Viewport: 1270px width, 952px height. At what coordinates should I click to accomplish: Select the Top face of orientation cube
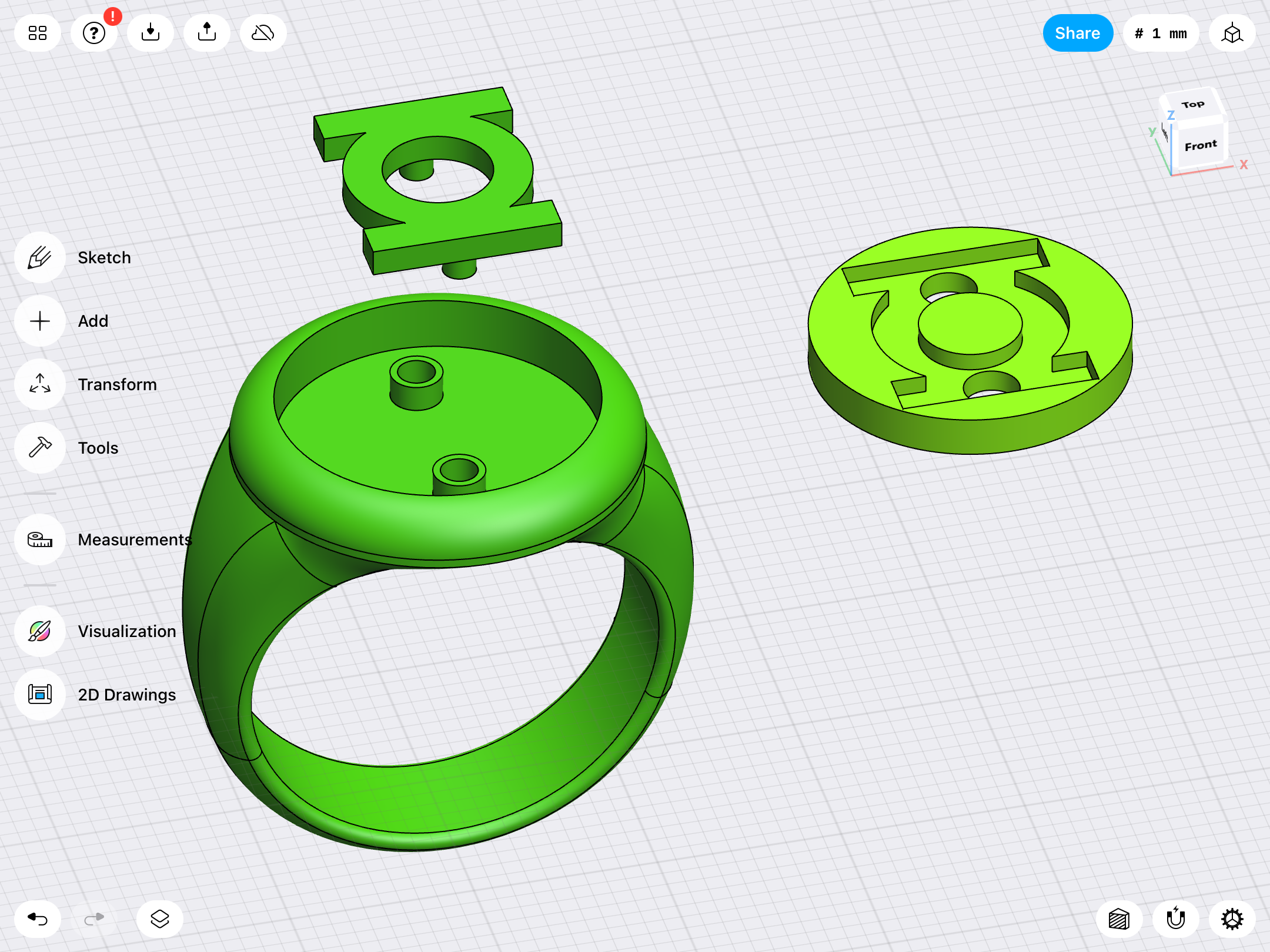click(1193, 105)
